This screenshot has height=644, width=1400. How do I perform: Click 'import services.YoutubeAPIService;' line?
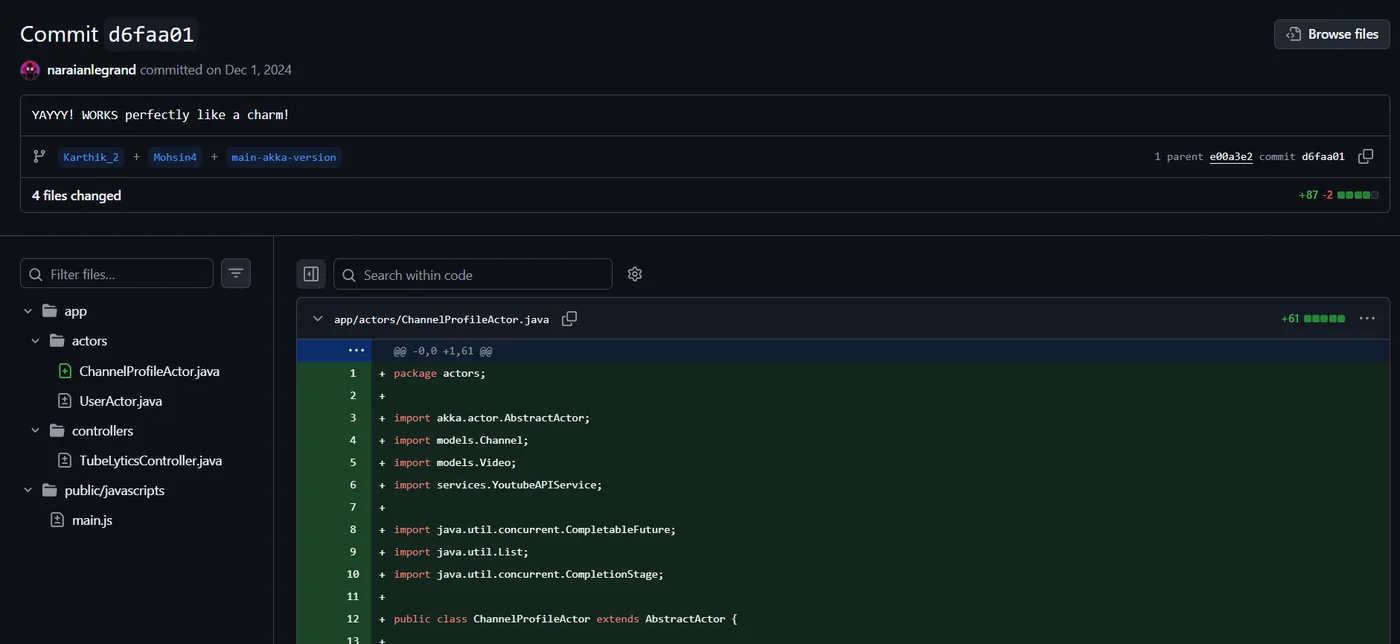tap(498, 485)
